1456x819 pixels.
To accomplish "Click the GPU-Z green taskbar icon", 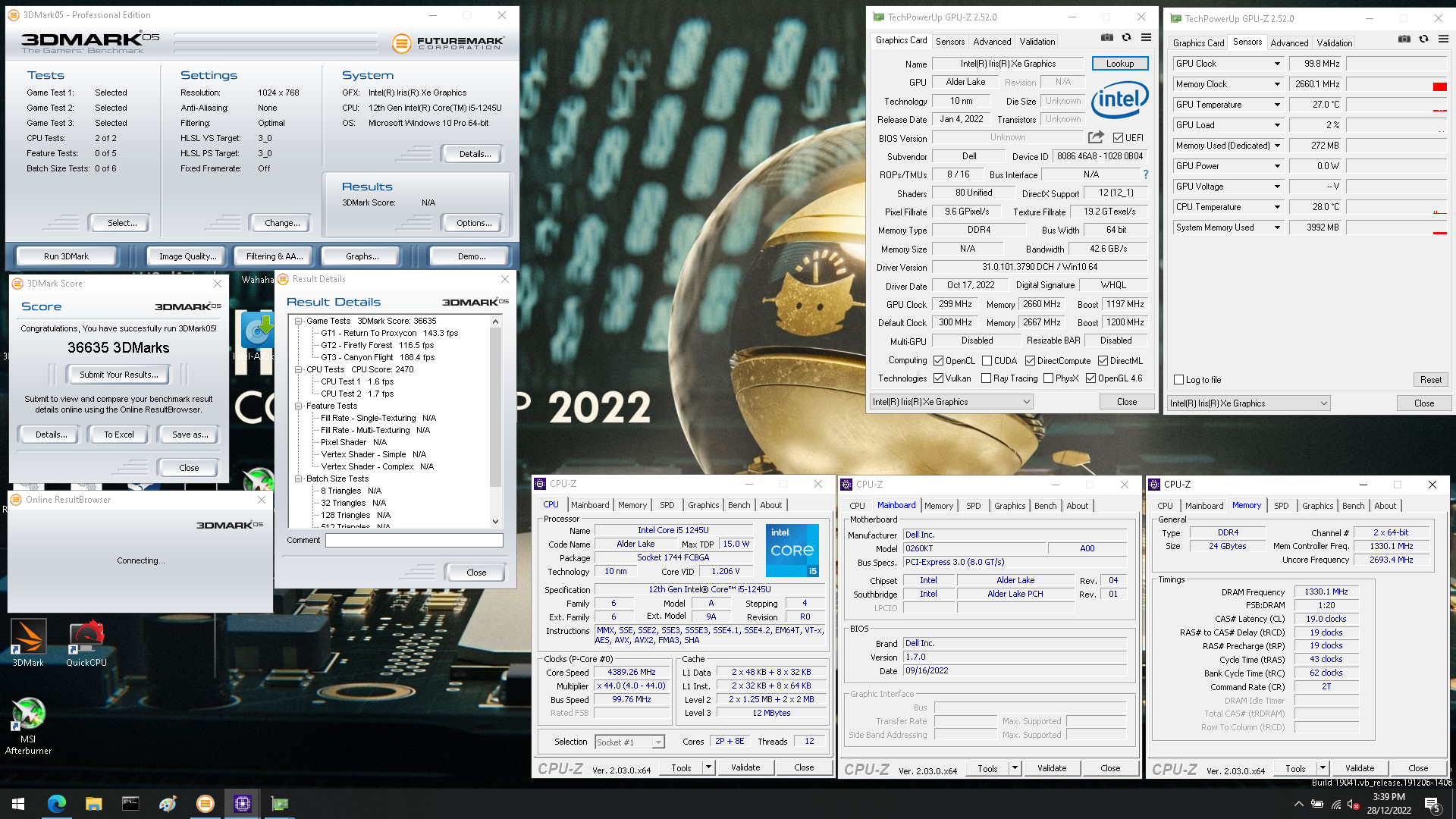I will tap(279, 804).
